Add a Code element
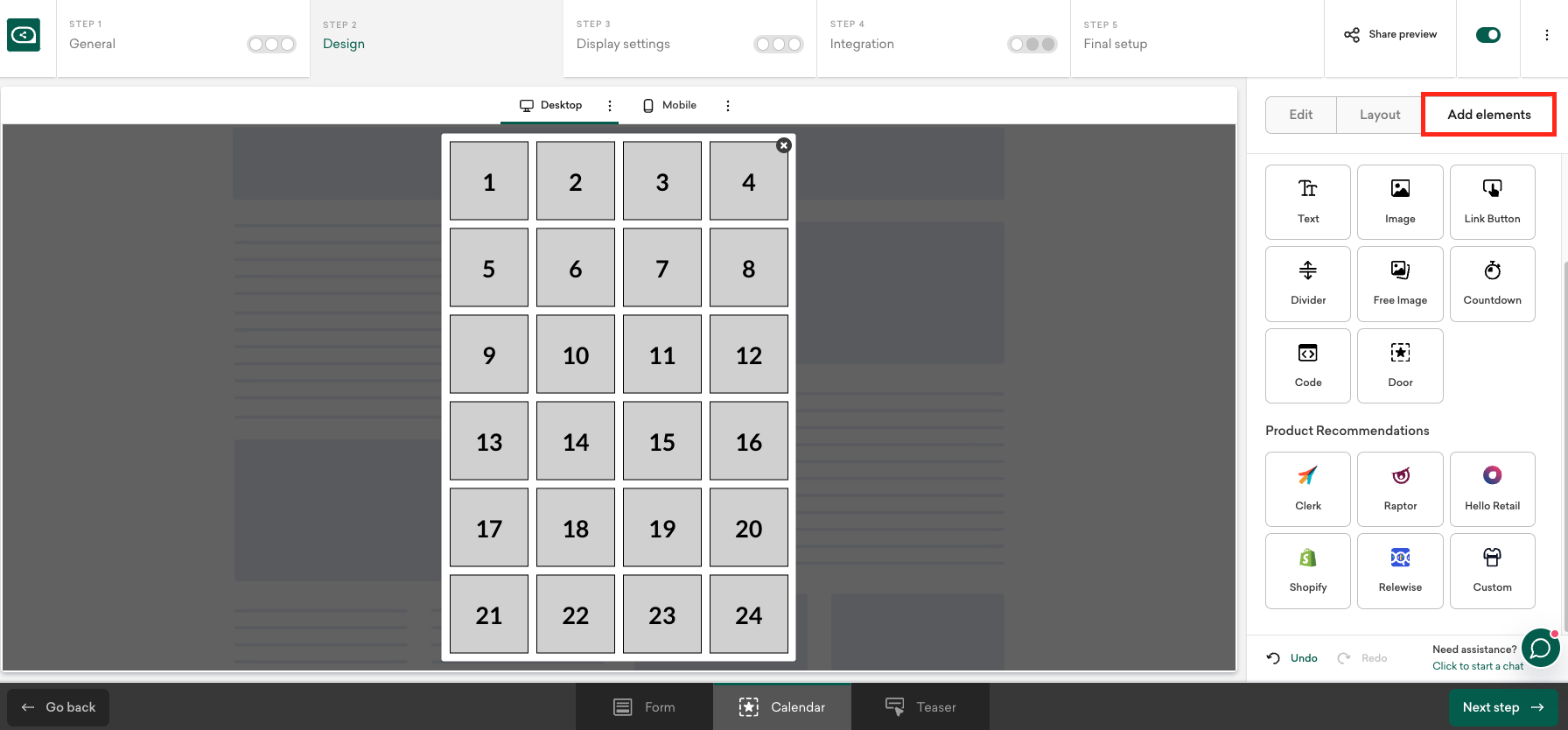The height and width of the screenshot is (730, 1568). (x=1308, y=366)
